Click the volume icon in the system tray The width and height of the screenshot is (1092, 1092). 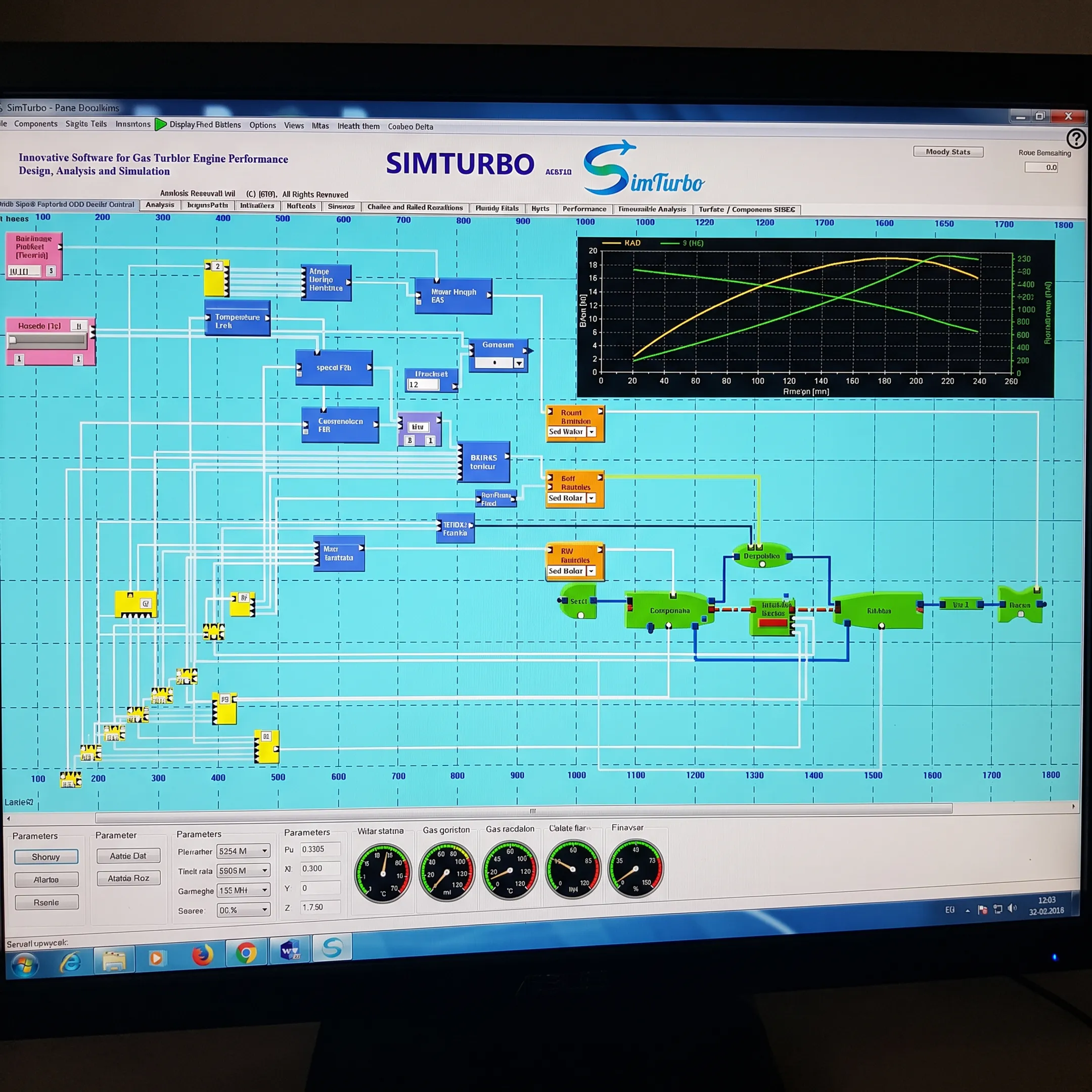coord(1012,908)
